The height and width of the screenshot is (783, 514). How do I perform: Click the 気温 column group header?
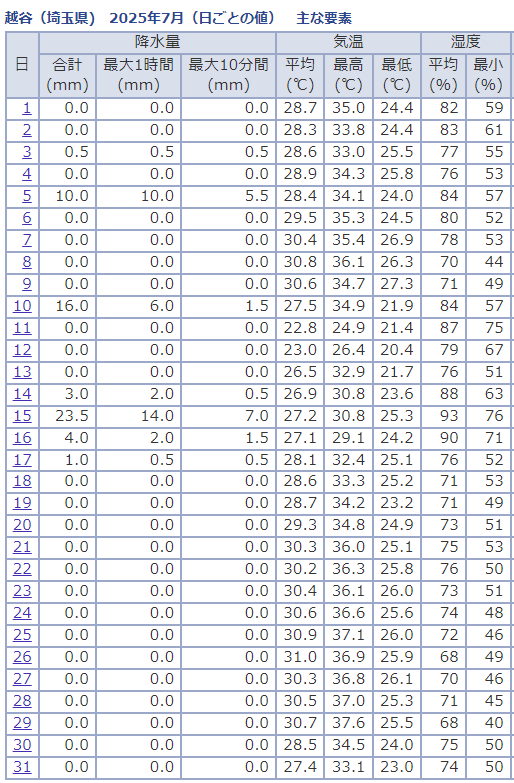[x=348, y=42]
